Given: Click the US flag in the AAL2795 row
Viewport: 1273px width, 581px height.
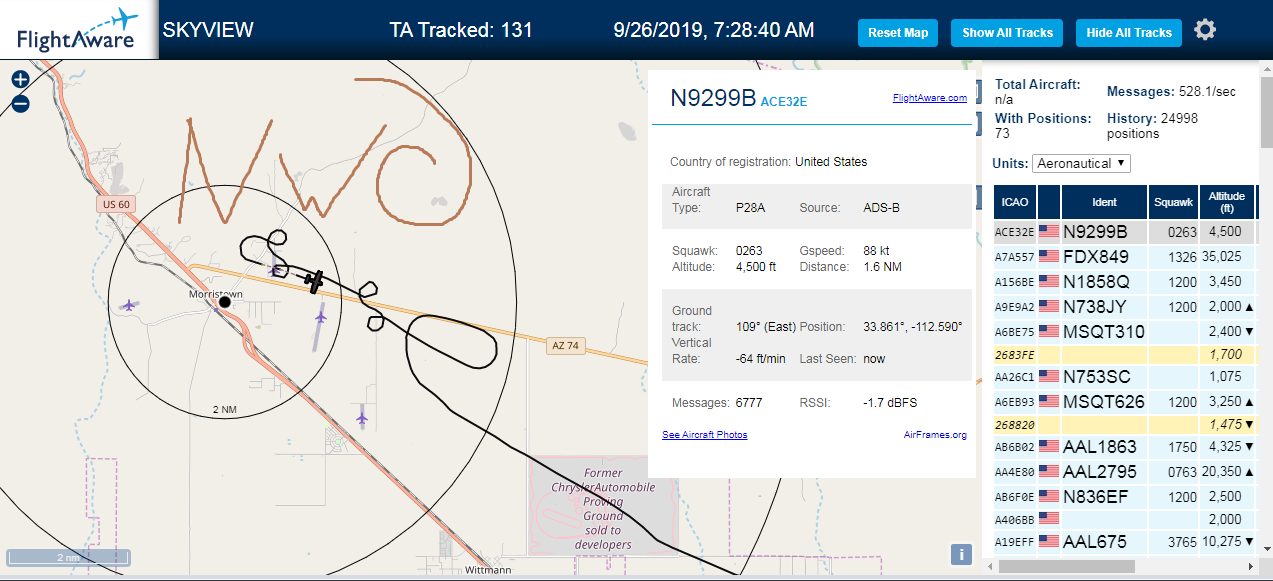Looking at the screenshot, I should tap(1049, 472).
